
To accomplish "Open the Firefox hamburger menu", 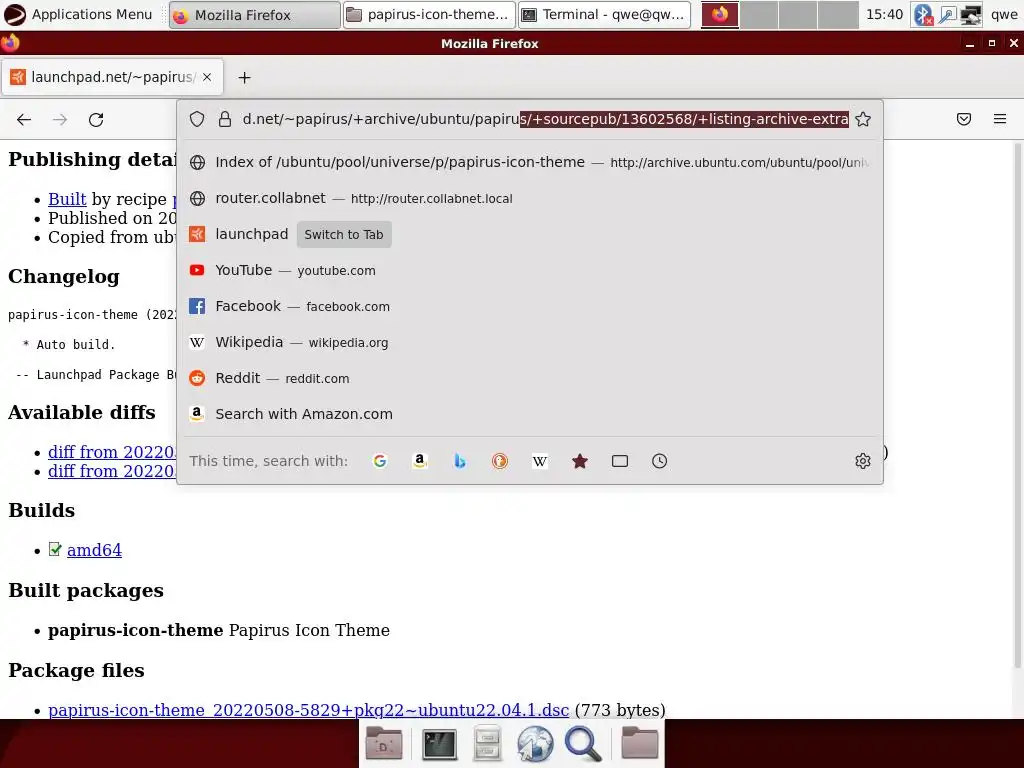I will tap(1000, 119).
